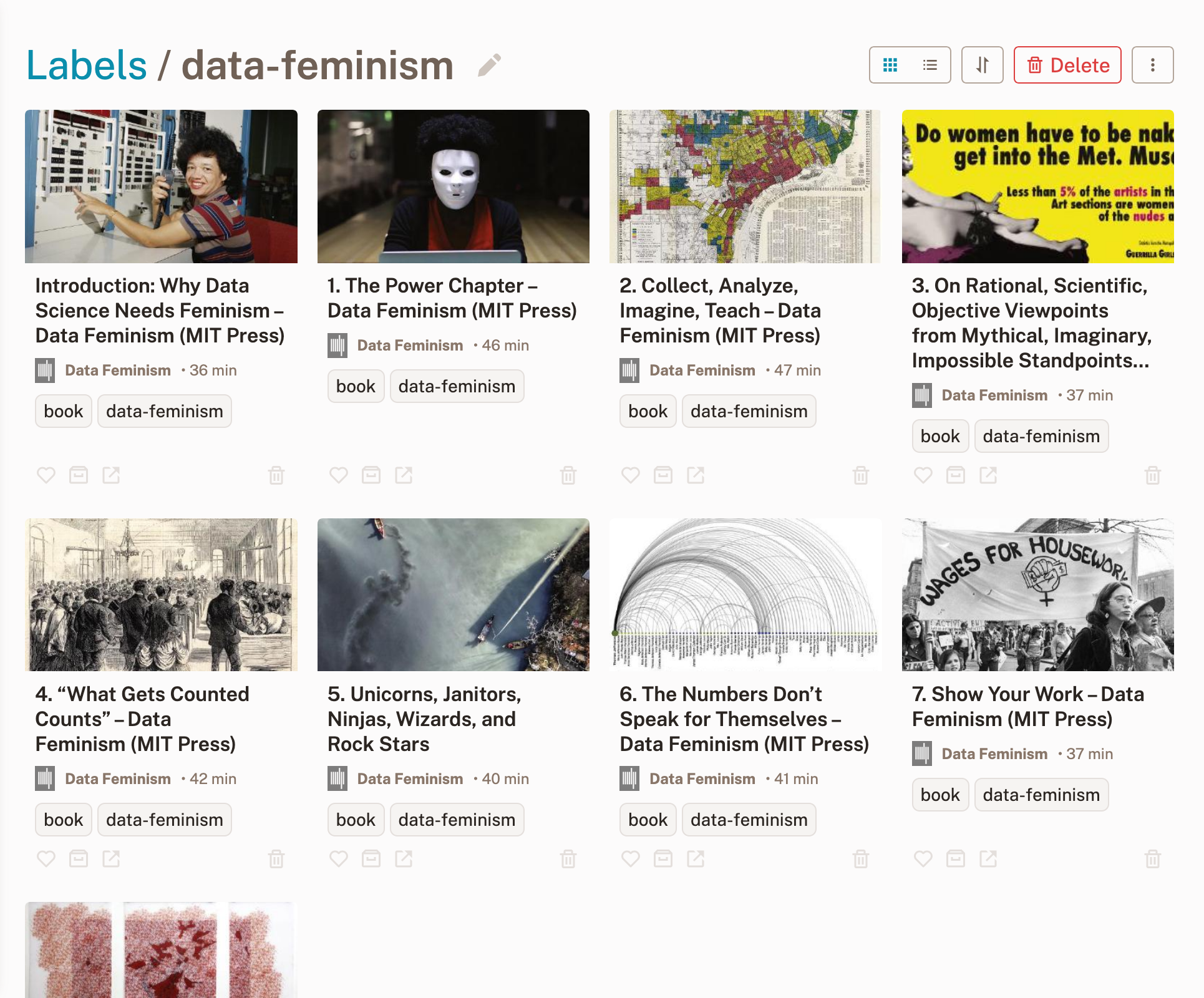Open the red beadwork thumbnail in last row
Screen dimensions: 1204x998
pyautogui.click(x=161, y=950)
